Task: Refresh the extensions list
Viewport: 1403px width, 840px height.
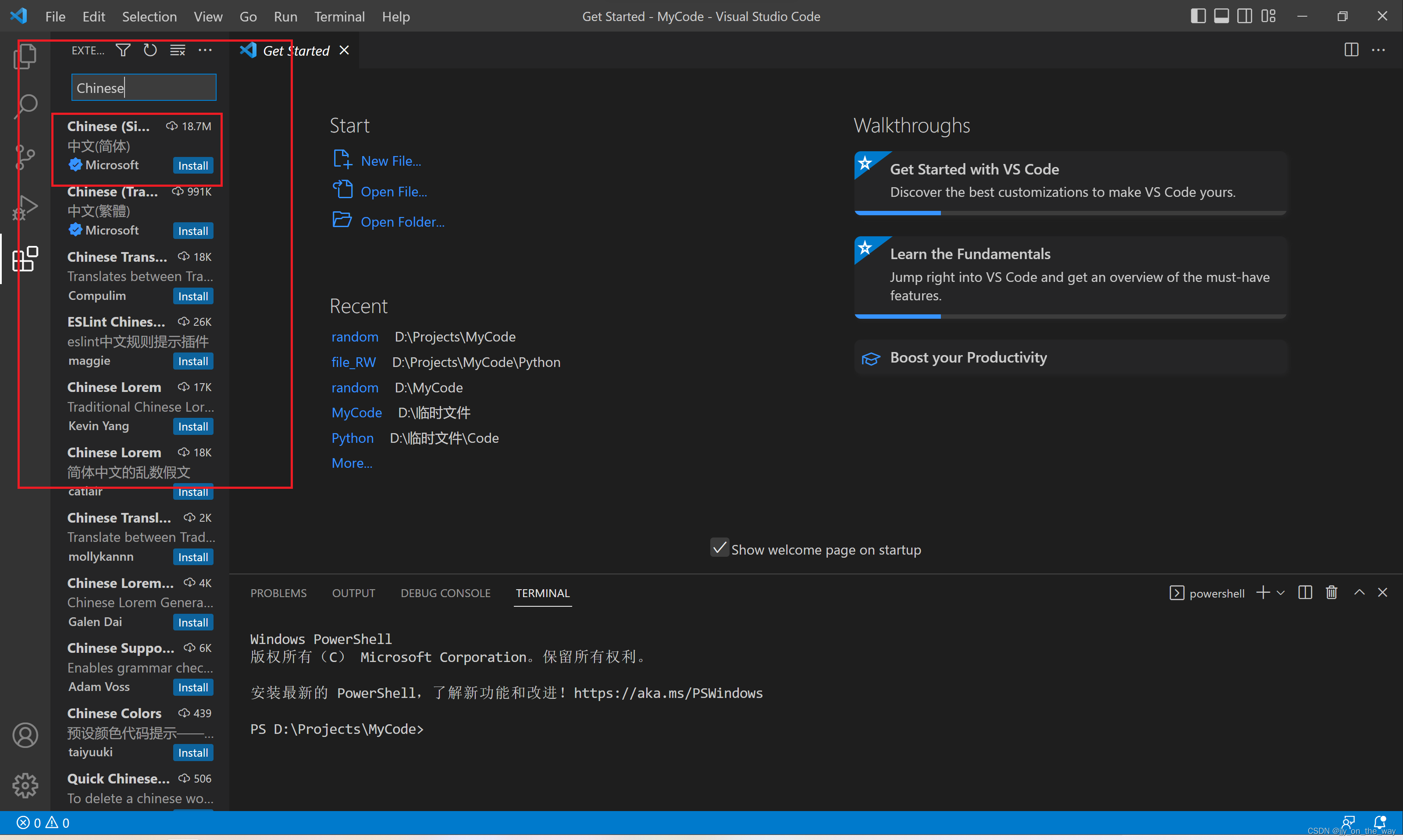Action: click(x=150, y=50)
